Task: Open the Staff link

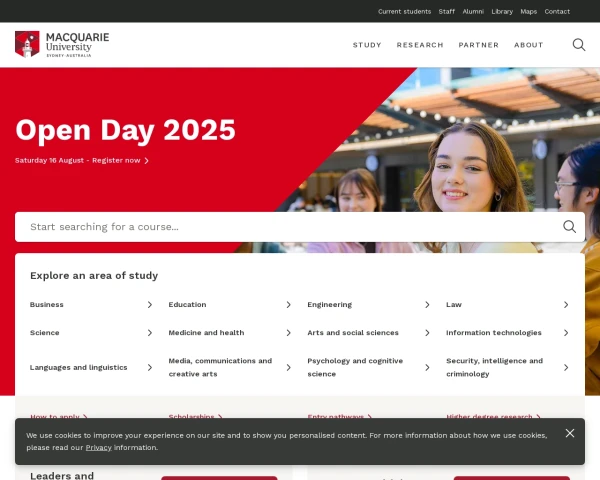Action: pos(447,11)
